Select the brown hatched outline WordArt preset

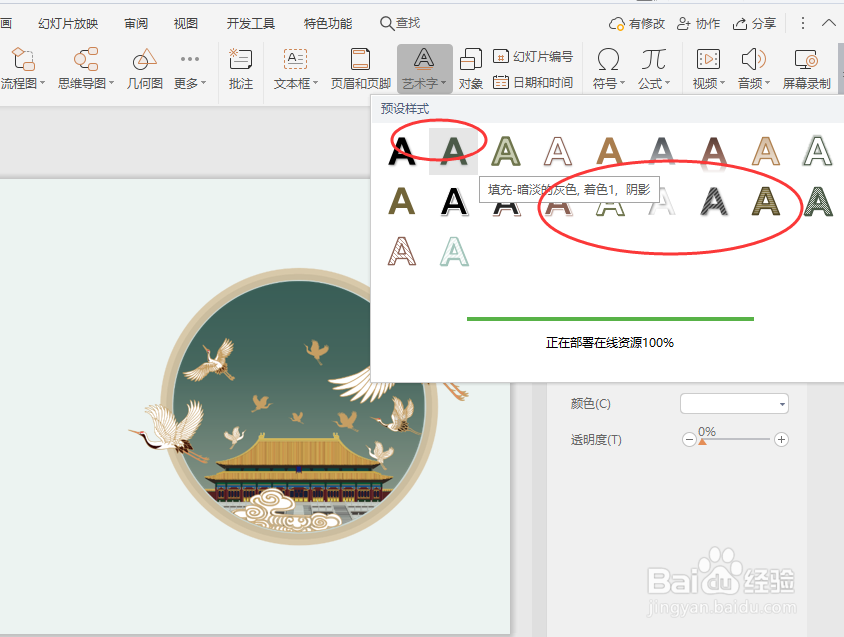pos(402,251)
